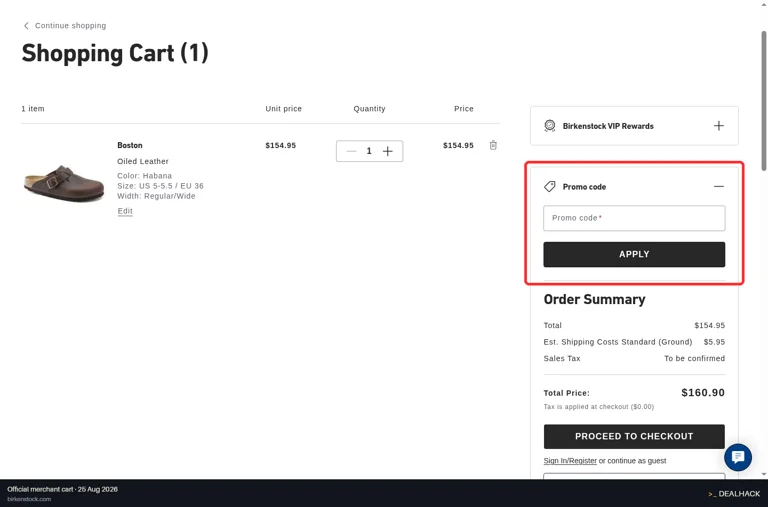
Task: Click the DEALHACK logo in bottom bar
Action: point(734,494)
